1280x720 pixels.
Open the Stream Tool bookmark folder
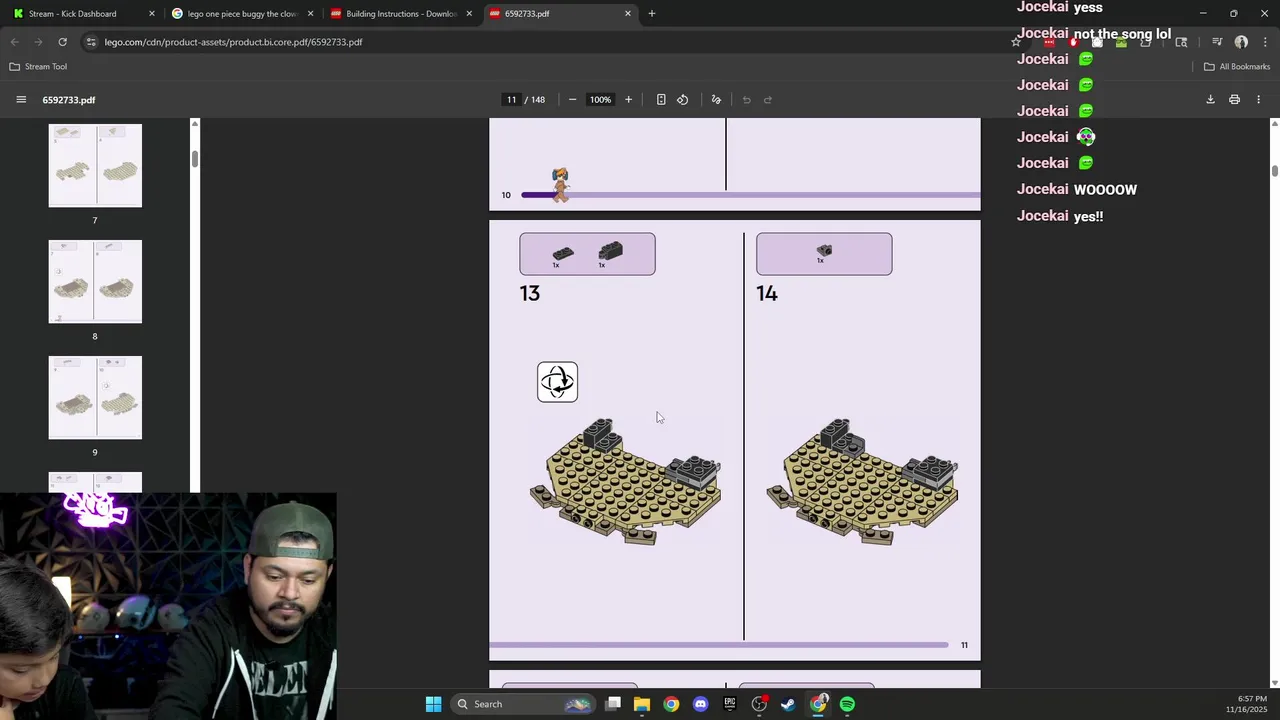(38, 67)
